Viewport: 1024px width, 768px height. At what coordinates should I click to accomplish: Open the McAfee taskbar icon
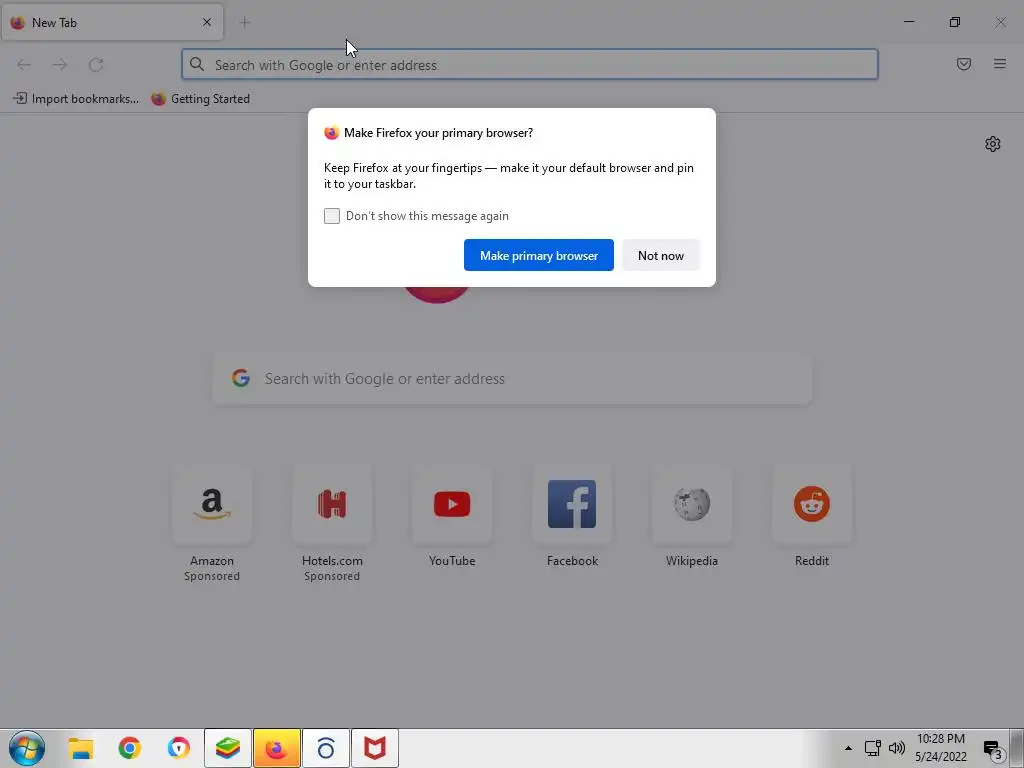(x=375, y=748)
